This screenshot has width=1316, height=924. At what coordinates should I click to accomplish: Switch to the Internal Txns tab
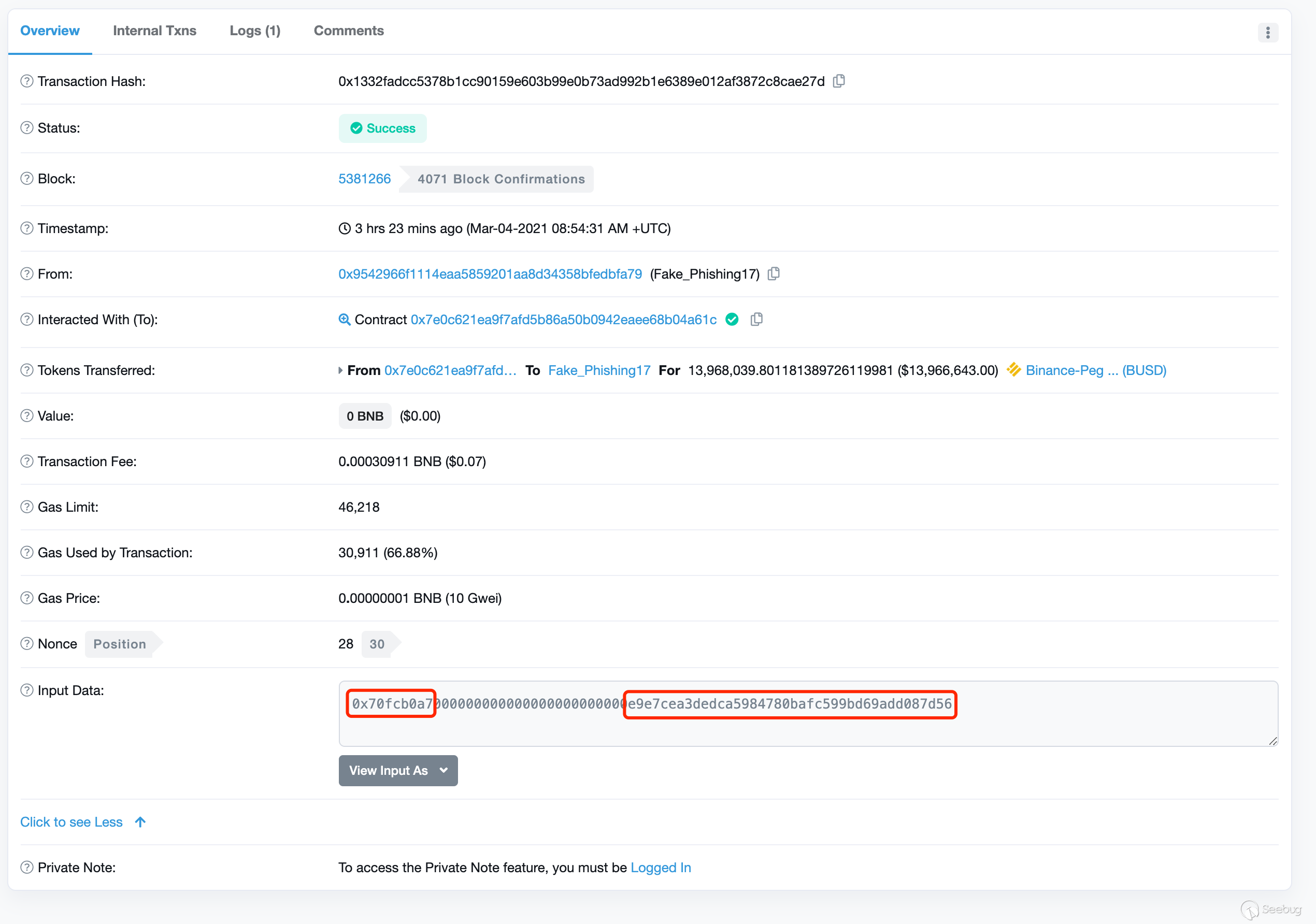point(154,31)
